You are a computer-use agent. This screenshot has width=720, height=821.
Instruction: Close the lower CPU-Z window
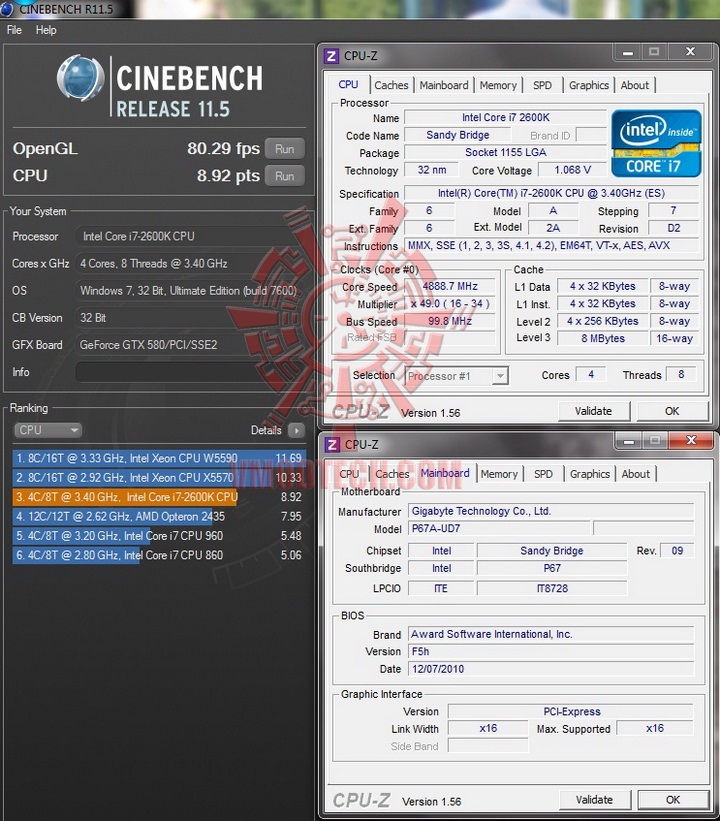point(691,440)
